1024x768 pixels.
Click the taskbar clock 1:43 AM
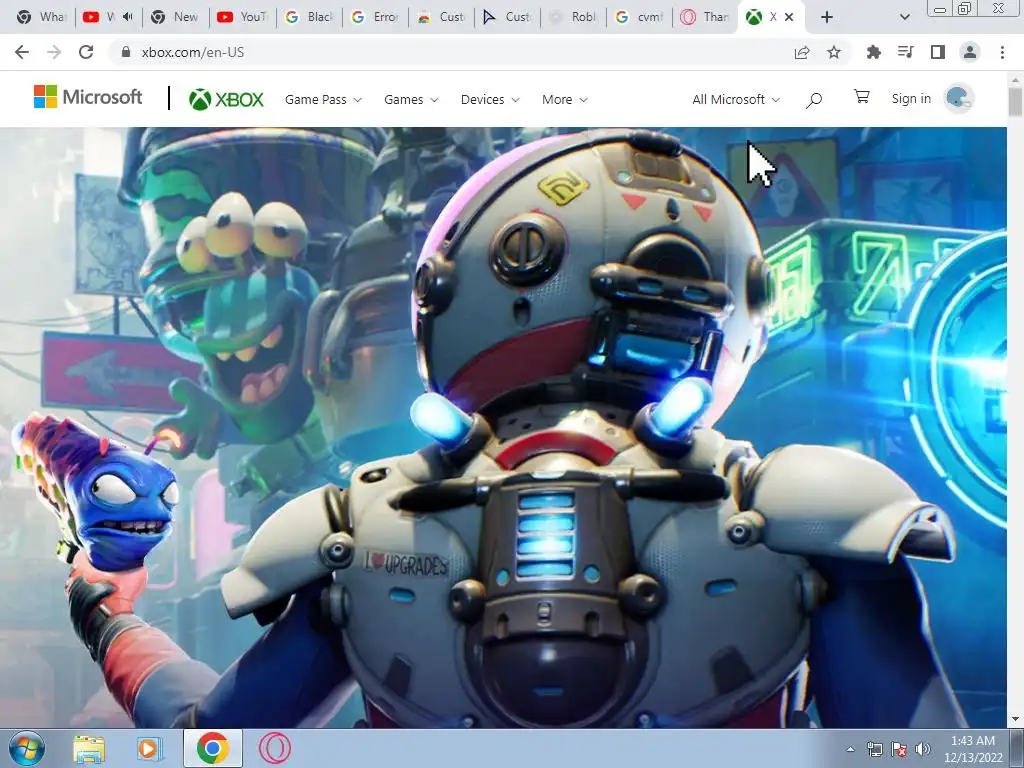[x=973, y=748]
